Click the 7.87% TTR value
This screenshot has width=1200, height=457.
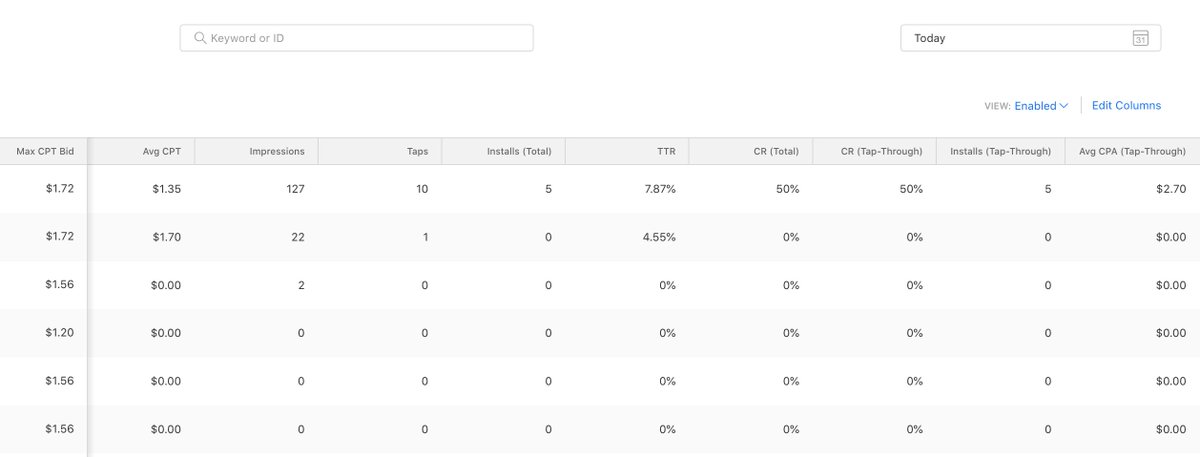point(659,189)
